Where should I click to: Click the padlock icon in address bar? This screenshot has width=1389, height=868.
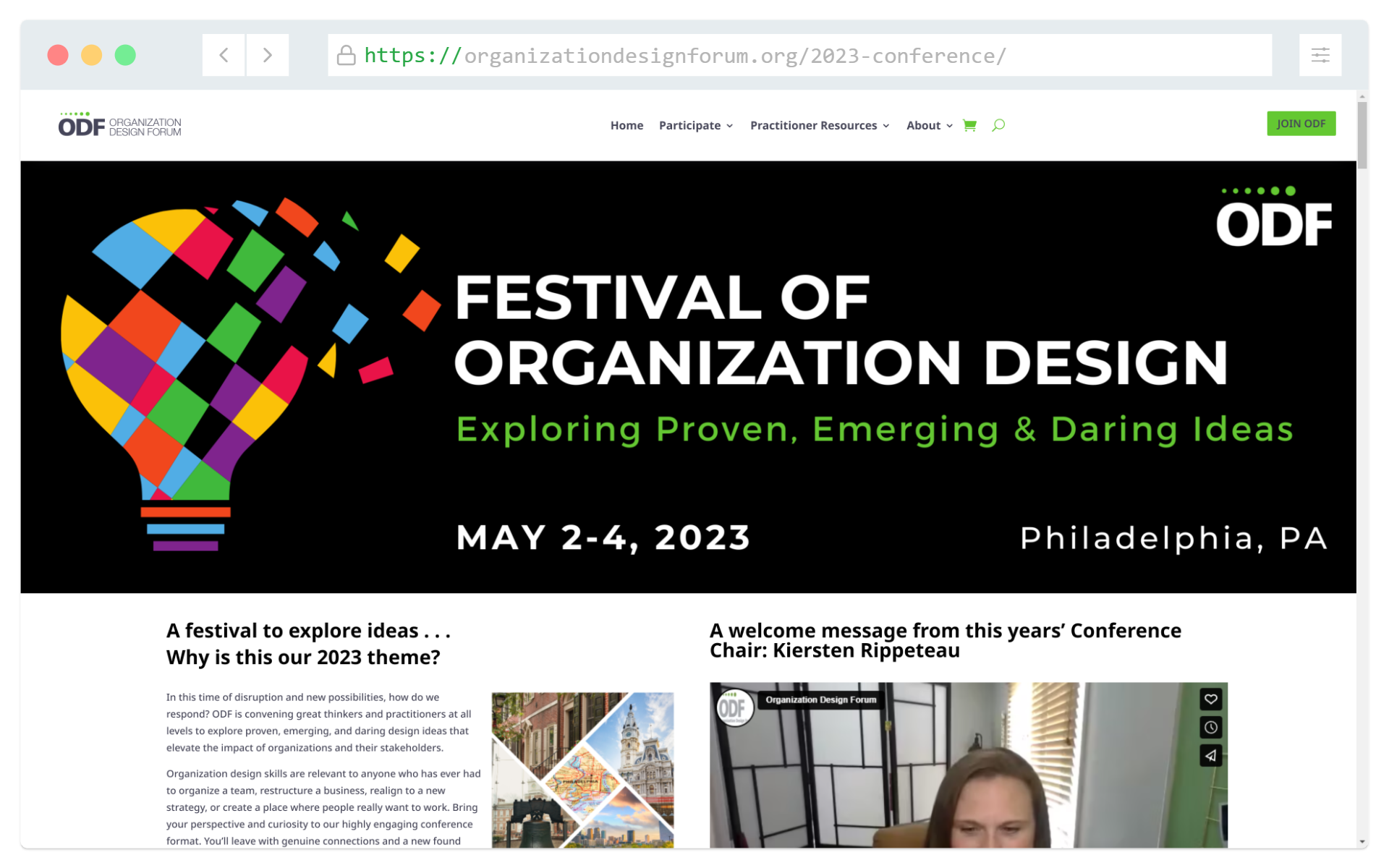(347, 55)
